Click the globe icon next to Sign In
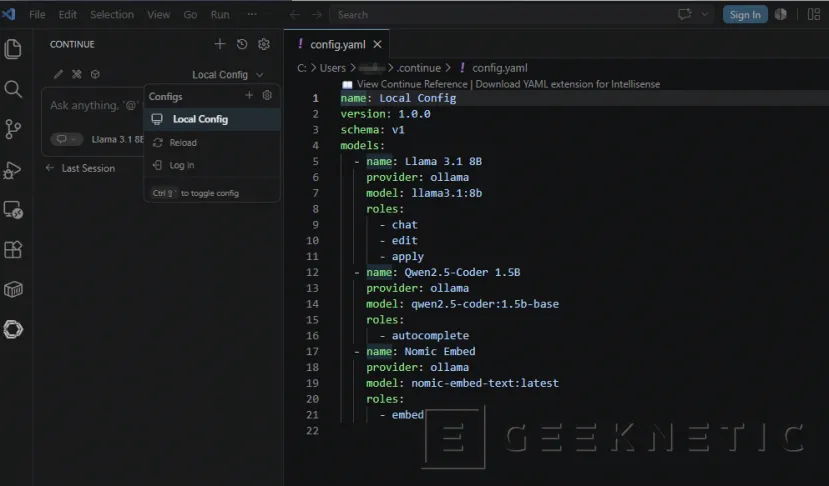Screen dimensions: 829x486 click(781, 14)
